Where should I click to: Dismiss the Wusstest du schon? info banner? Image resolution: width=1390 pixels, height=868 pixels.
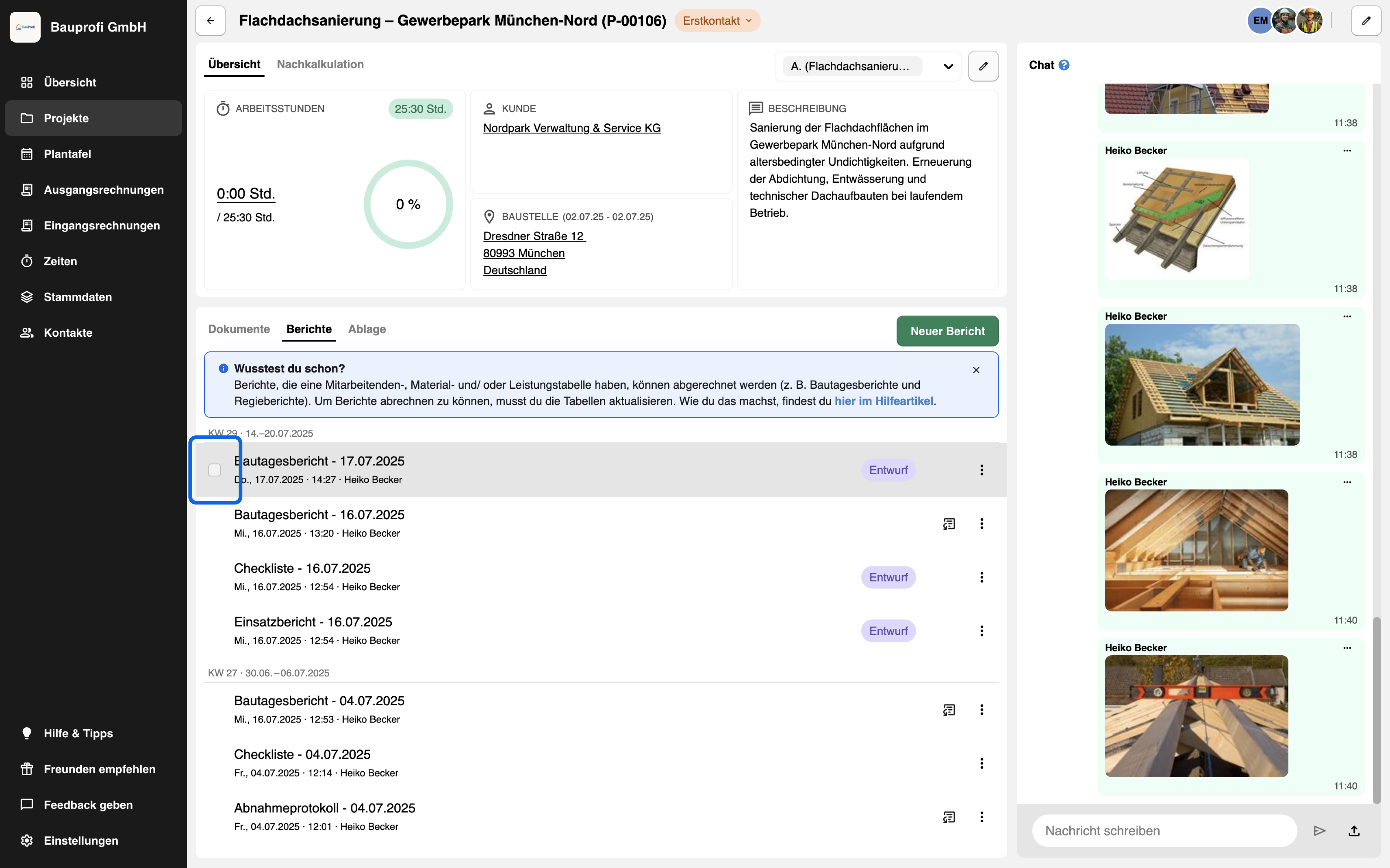(976, 370)
